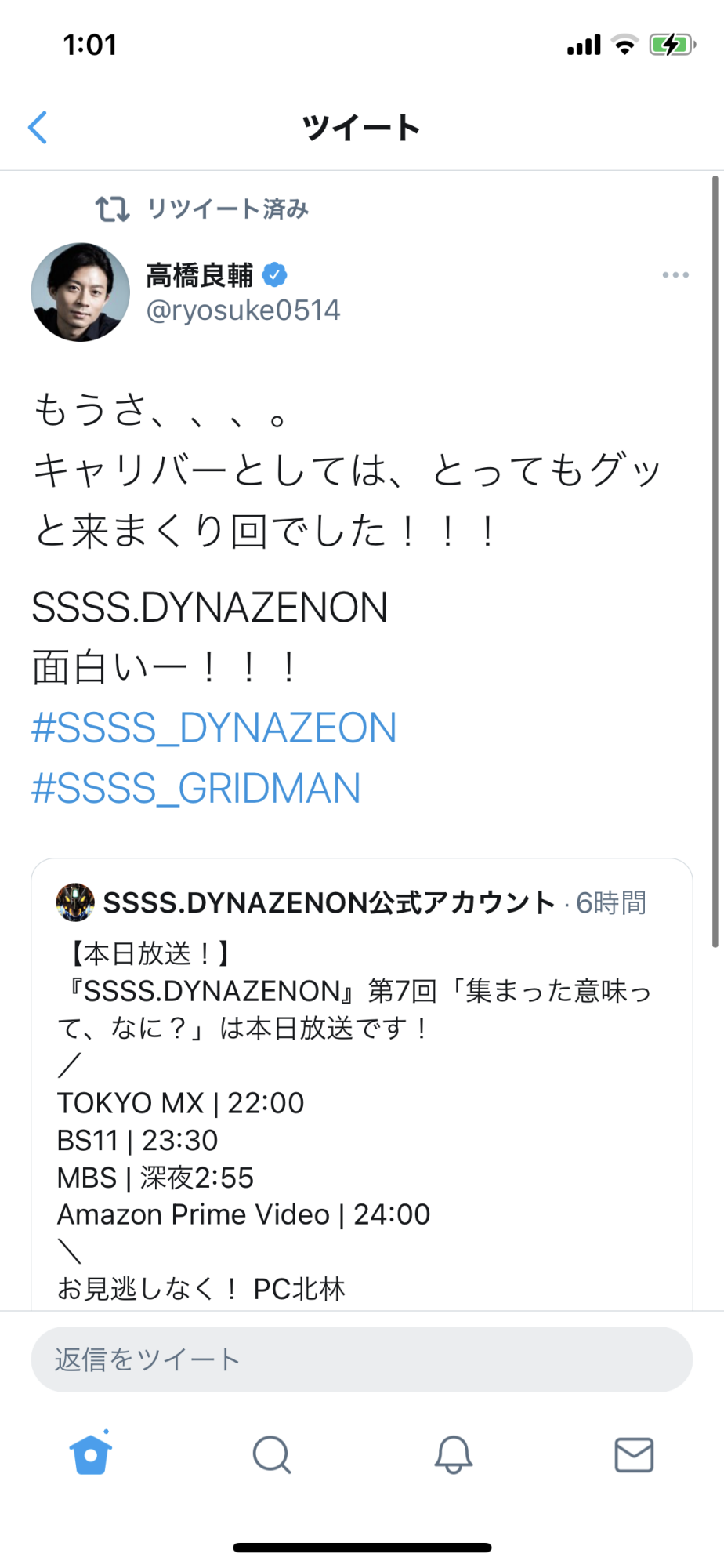This screenshot has height=1568, width=724.
Task: Tap the 高橋良輔 display name
Action: pyautogui.click(x=200, y=275)
